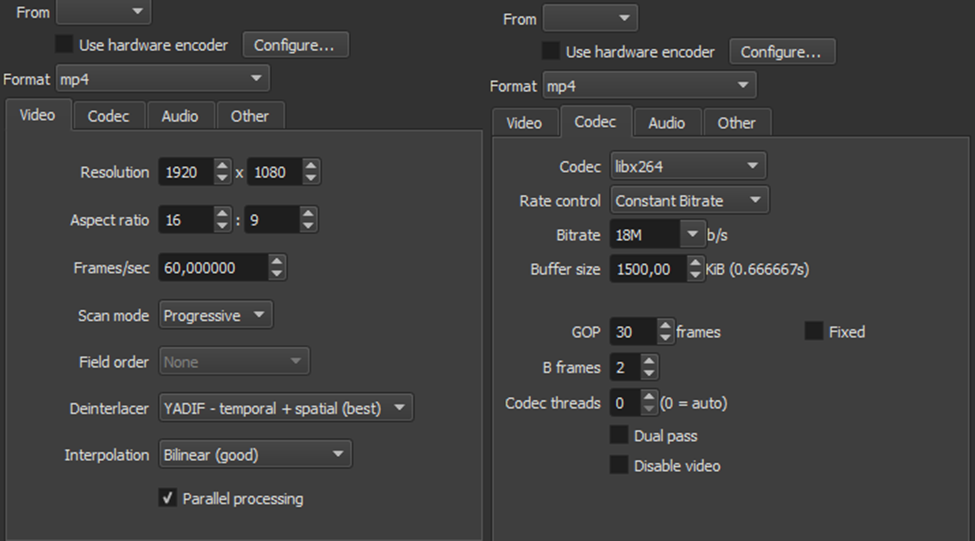The width and height of the screenshot is (975, 541).
Task: Raise Buffer size using up arrow
Action: point(695,262)
